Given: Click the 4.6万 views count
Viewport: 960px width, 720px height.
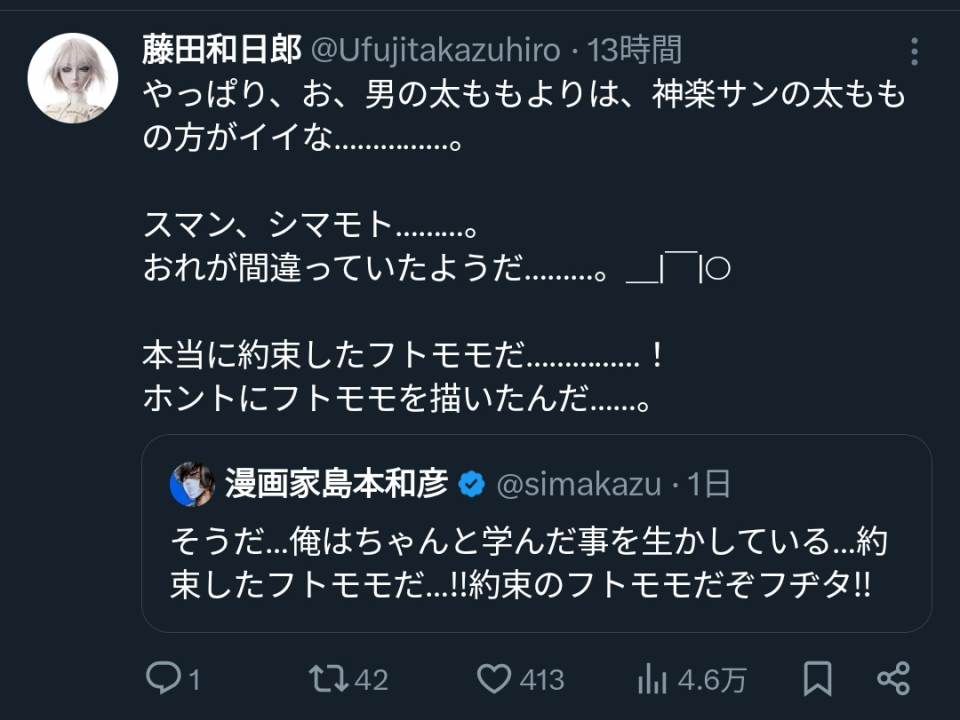Looking at the screenshot, I should click(712, 680).
